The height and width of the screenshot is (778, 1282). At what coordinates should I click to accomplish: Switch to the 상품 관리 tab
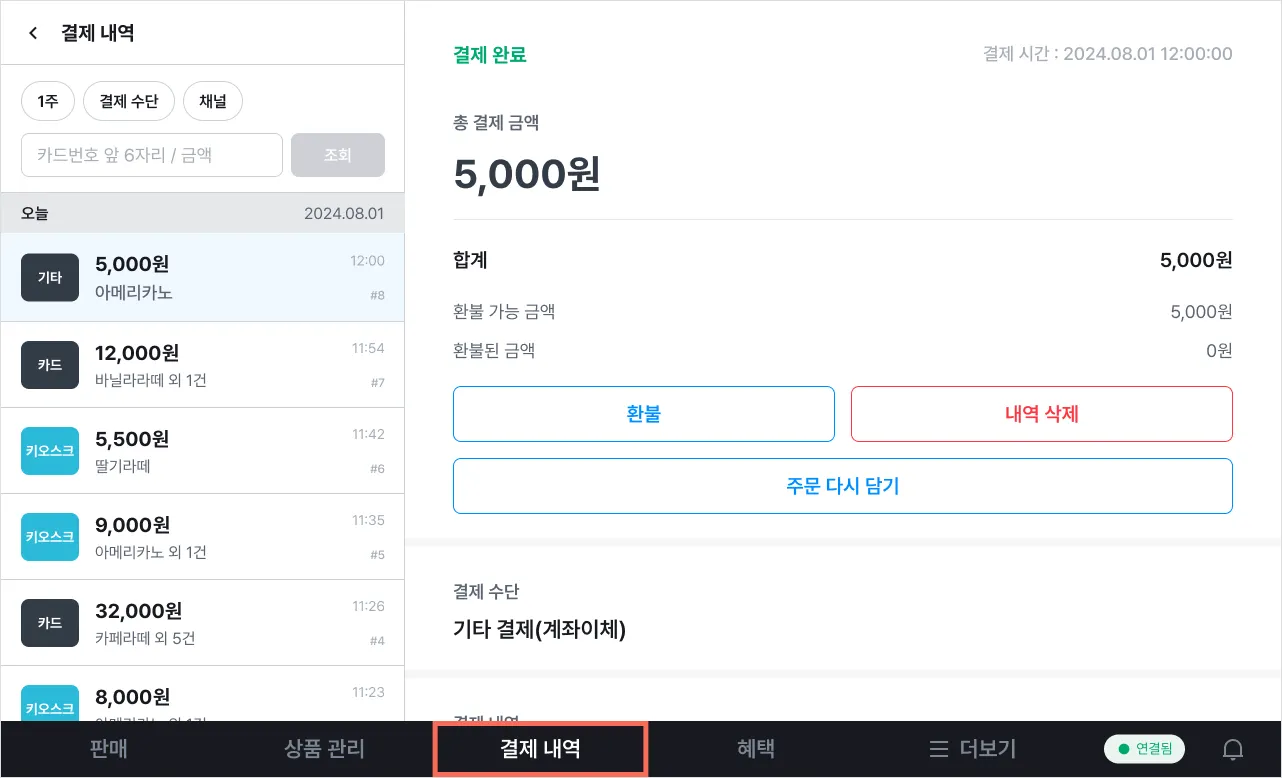pyautogui.click(x=324, y=749)
